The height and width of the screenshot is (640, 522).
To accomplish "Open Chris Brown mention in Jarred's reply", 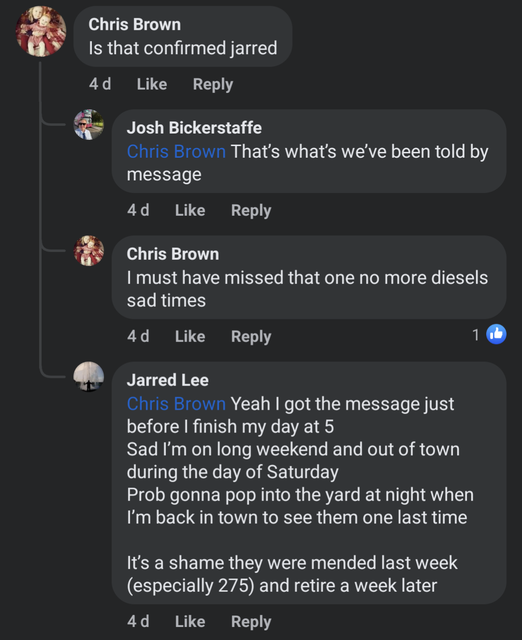I will point(176,404).
